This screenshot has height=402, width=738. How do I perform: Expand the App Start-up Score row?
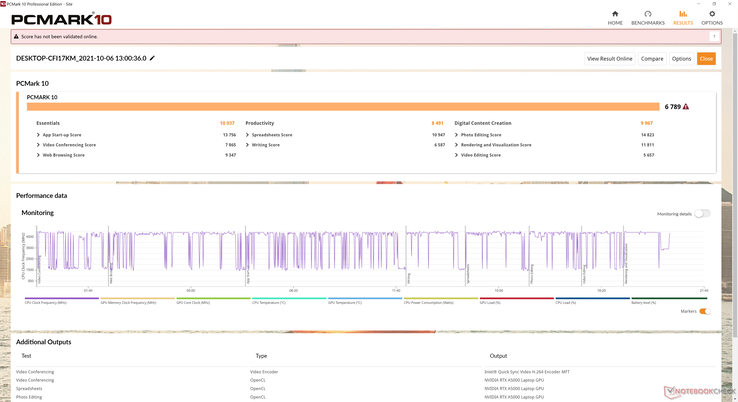coord(39,134)
